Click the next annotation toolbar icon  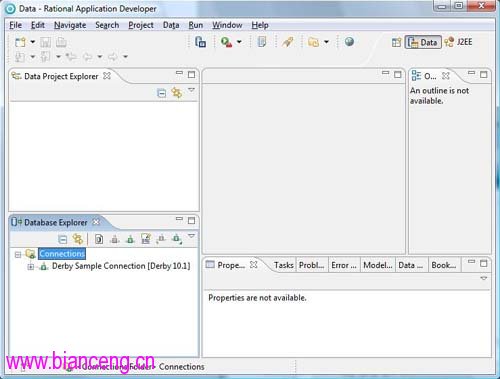tap(20, 57)
